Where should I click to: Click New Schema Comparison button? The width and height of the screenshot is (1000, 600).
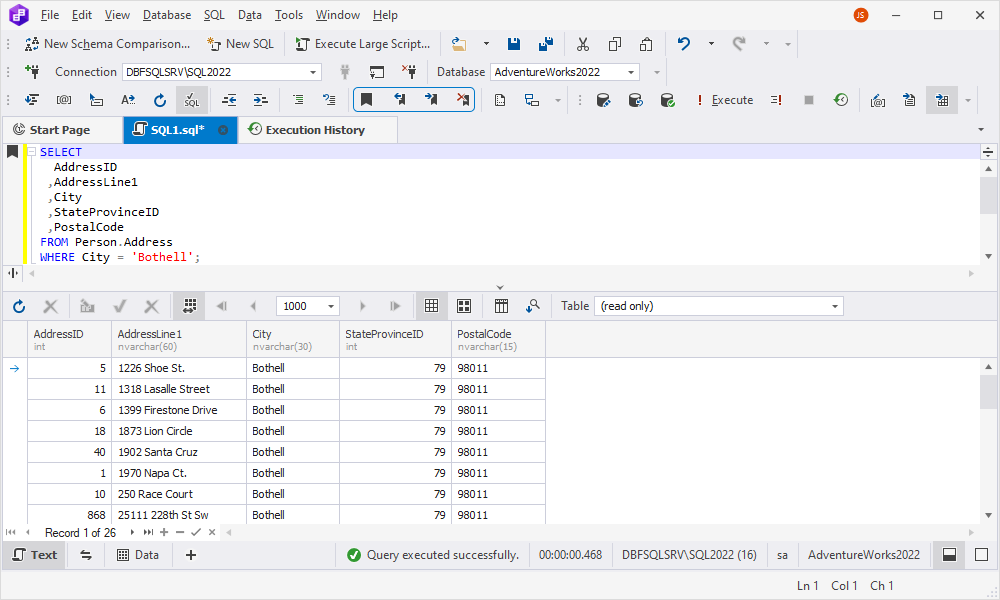(x=107, y=44)
